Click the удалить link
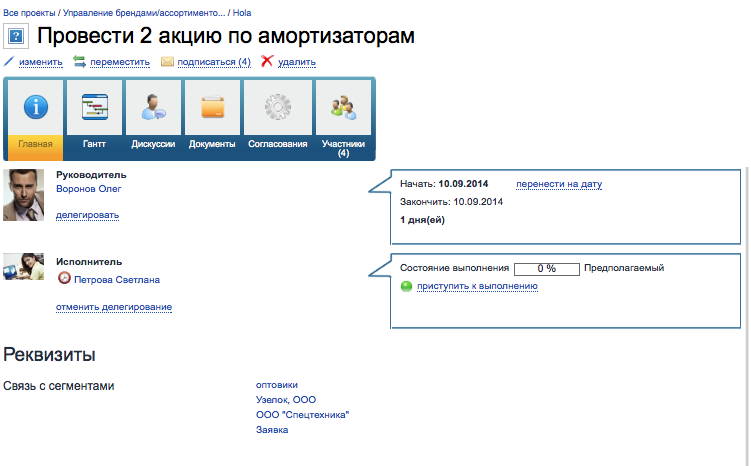This screenshot has width=751, height=466. [x=296, y=62]
